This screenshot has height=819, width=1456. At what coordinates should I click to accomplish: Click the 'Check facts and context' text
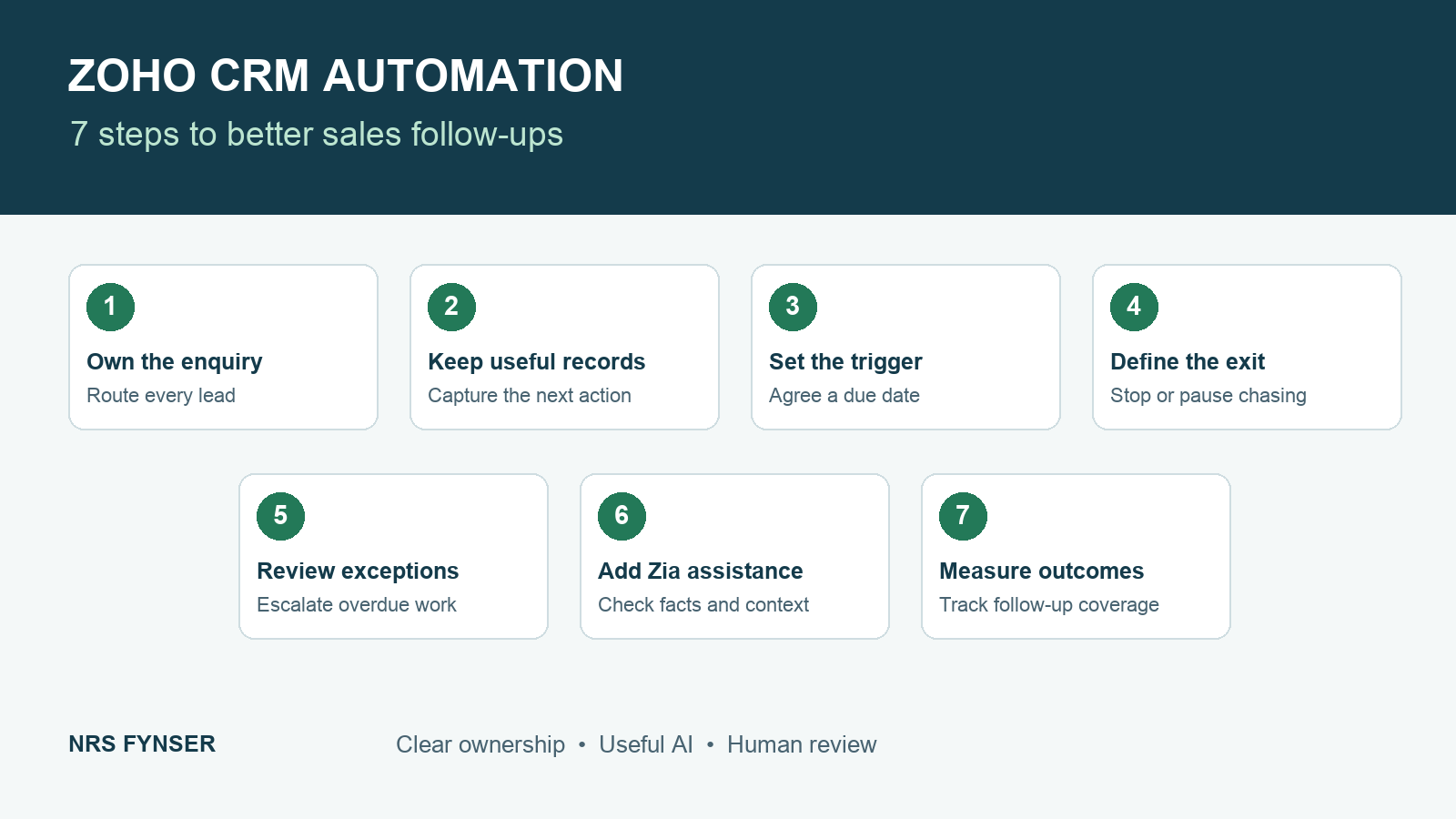(703, 605)
